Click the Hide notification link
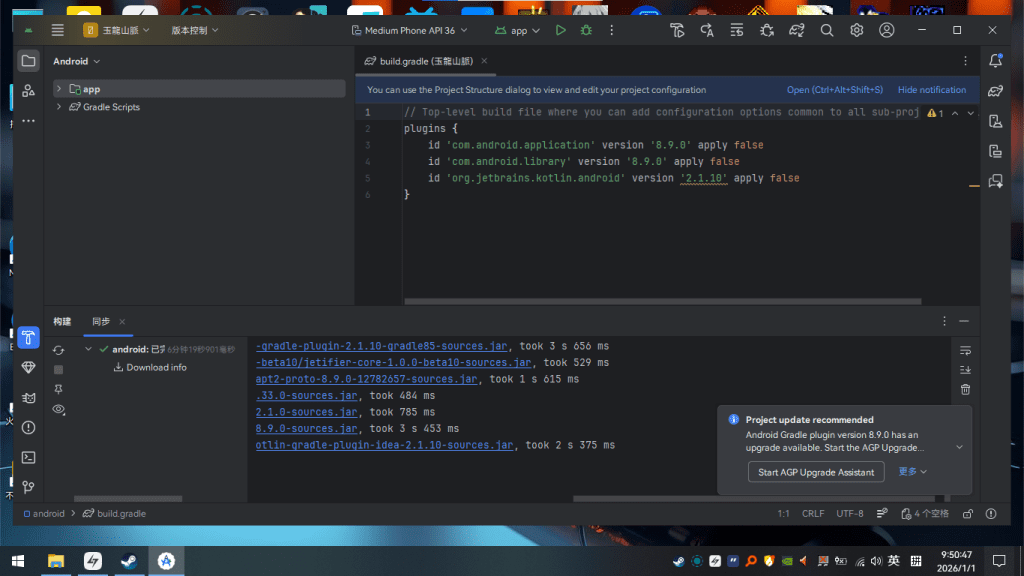The width and height of the screenshot is (1024, 576). (932, 90)
